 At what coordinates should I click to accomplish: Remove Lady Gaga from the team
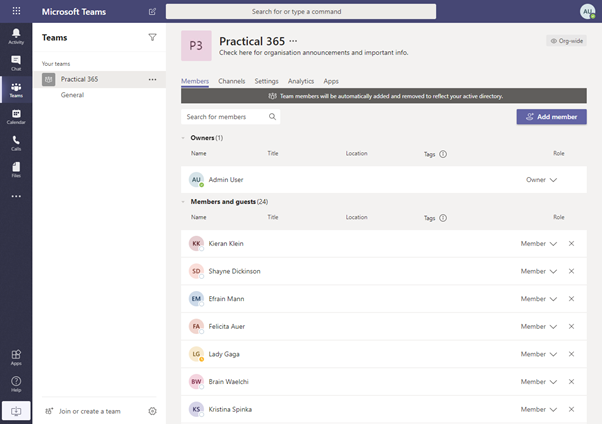[571, 354]
